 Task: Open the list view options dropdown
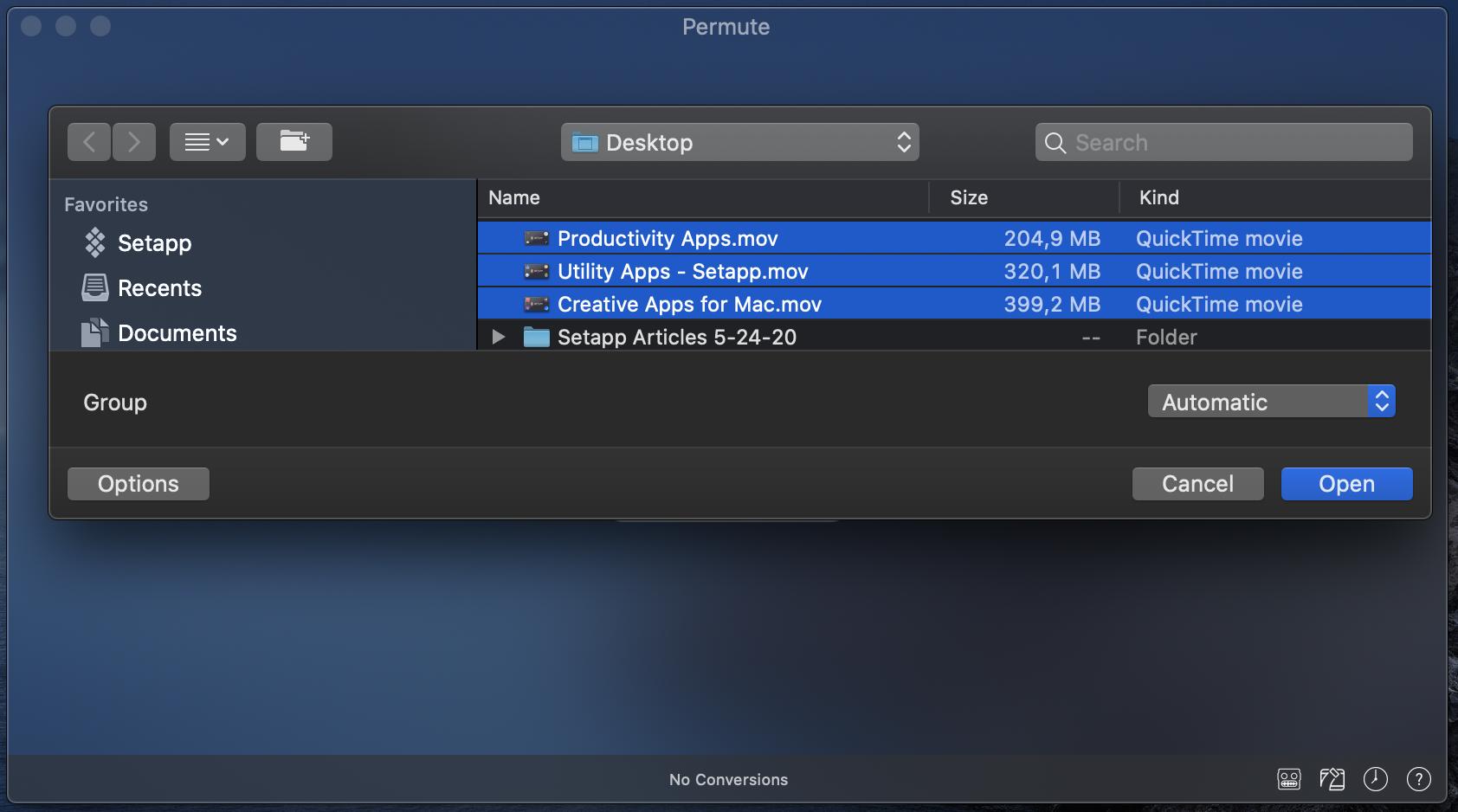[x=208, y=142]
